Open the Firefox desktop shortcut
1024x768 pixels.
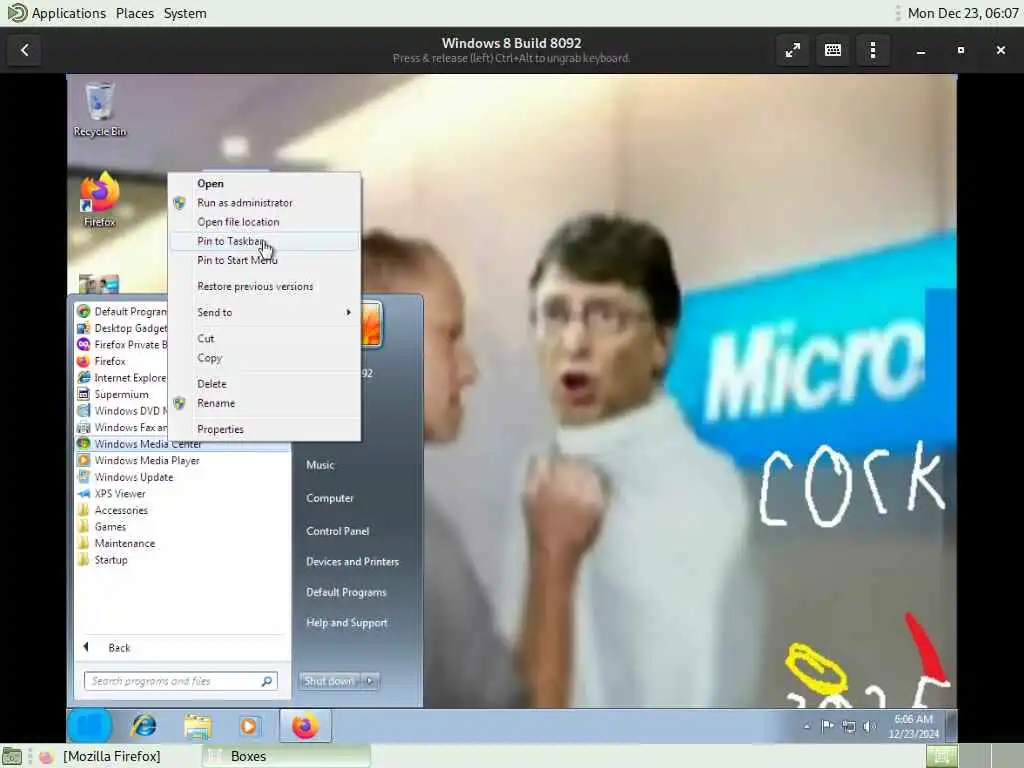click(x=99, y=199)
